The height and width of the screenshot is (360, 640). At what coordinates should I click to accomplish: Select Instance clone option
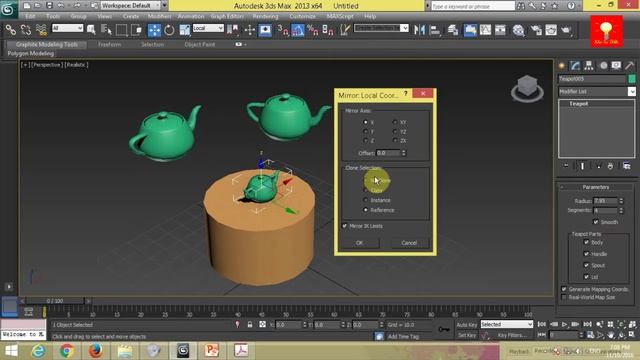(x=366, y=200)
